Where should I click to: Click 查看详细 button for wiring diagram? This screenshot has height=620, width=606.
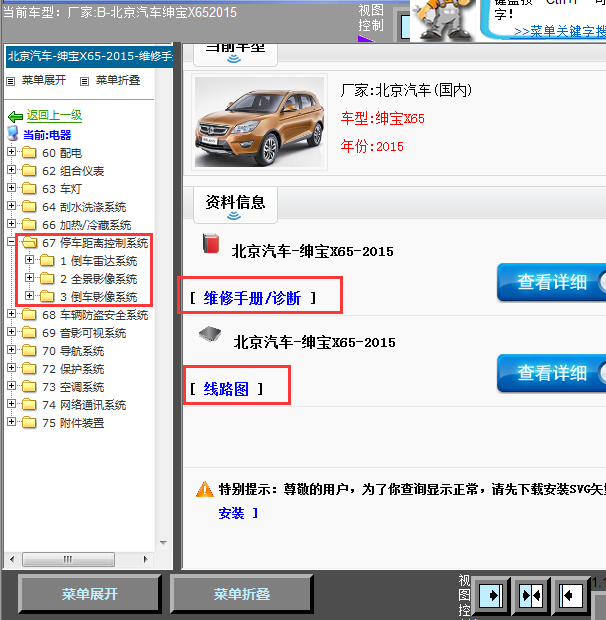pos(551,373)
